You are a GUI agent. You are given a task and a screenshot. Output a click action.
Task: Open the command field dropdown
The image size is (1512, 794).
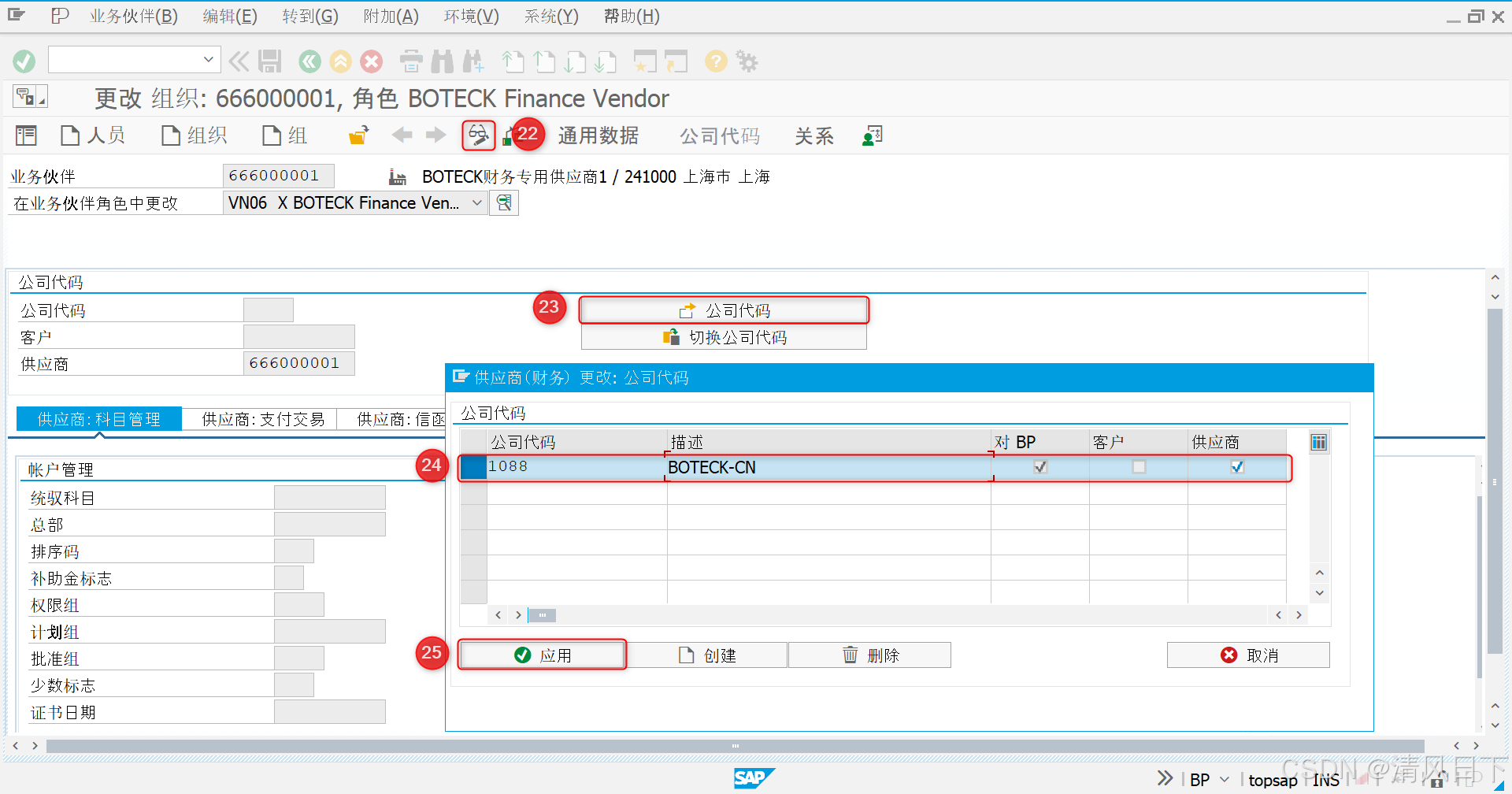[208, 59]
